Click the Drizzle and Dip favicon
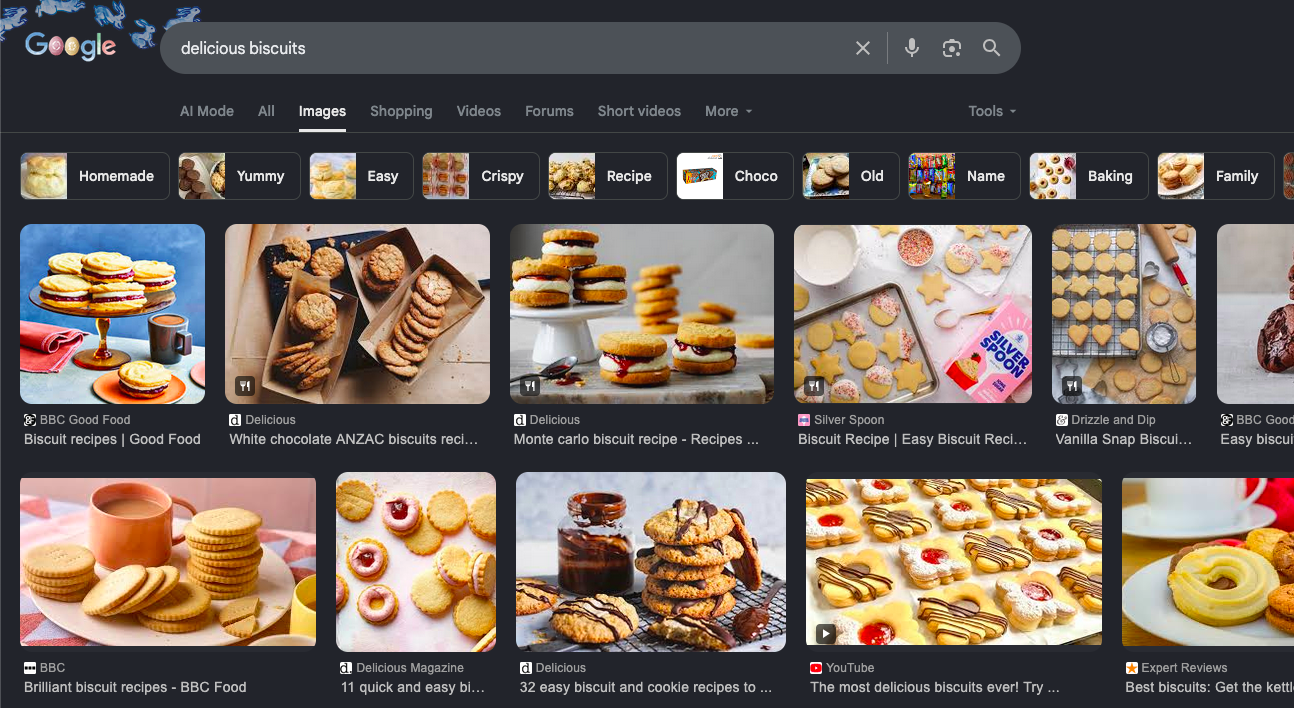The image size is (1294, 708). pos(1062,420)
